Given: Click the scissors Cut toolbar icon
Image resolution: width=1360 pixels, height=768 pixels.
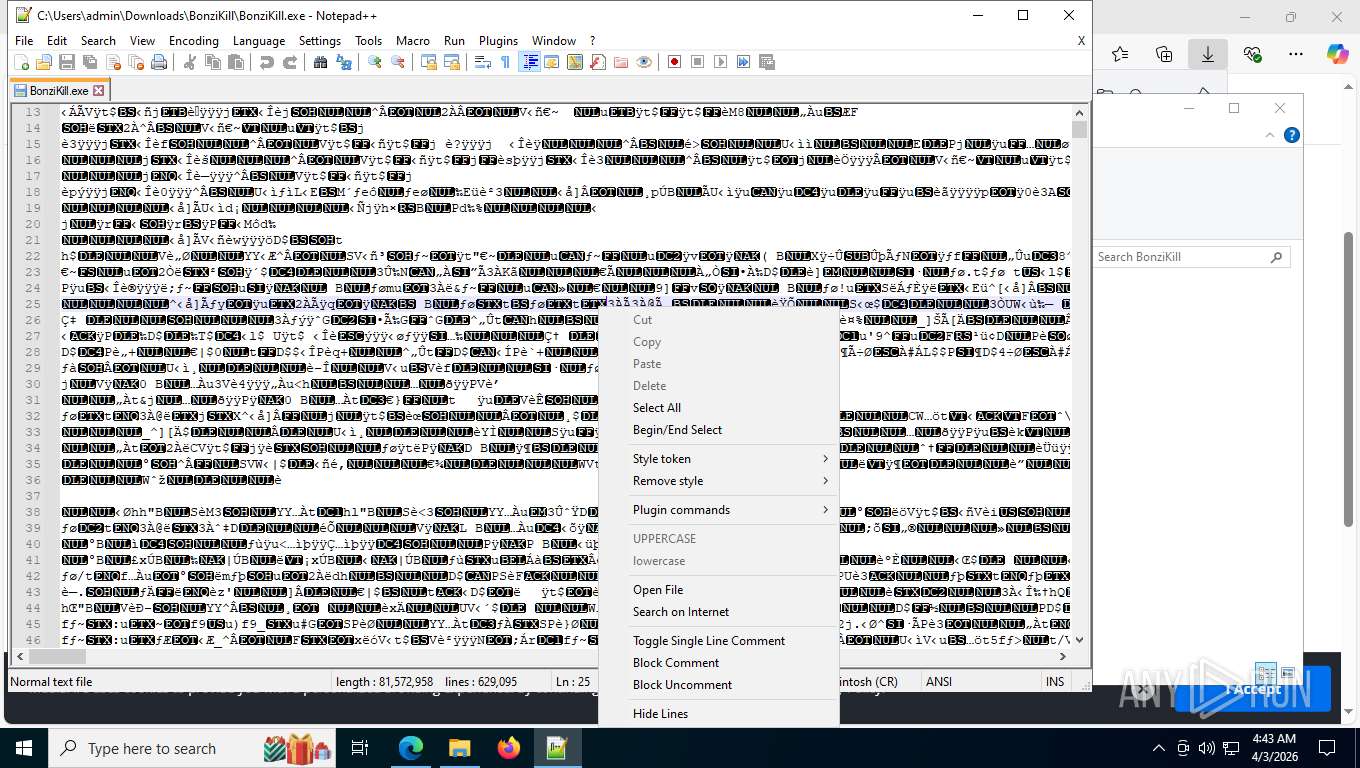Looking at the screenshot, I should [190, 62].
